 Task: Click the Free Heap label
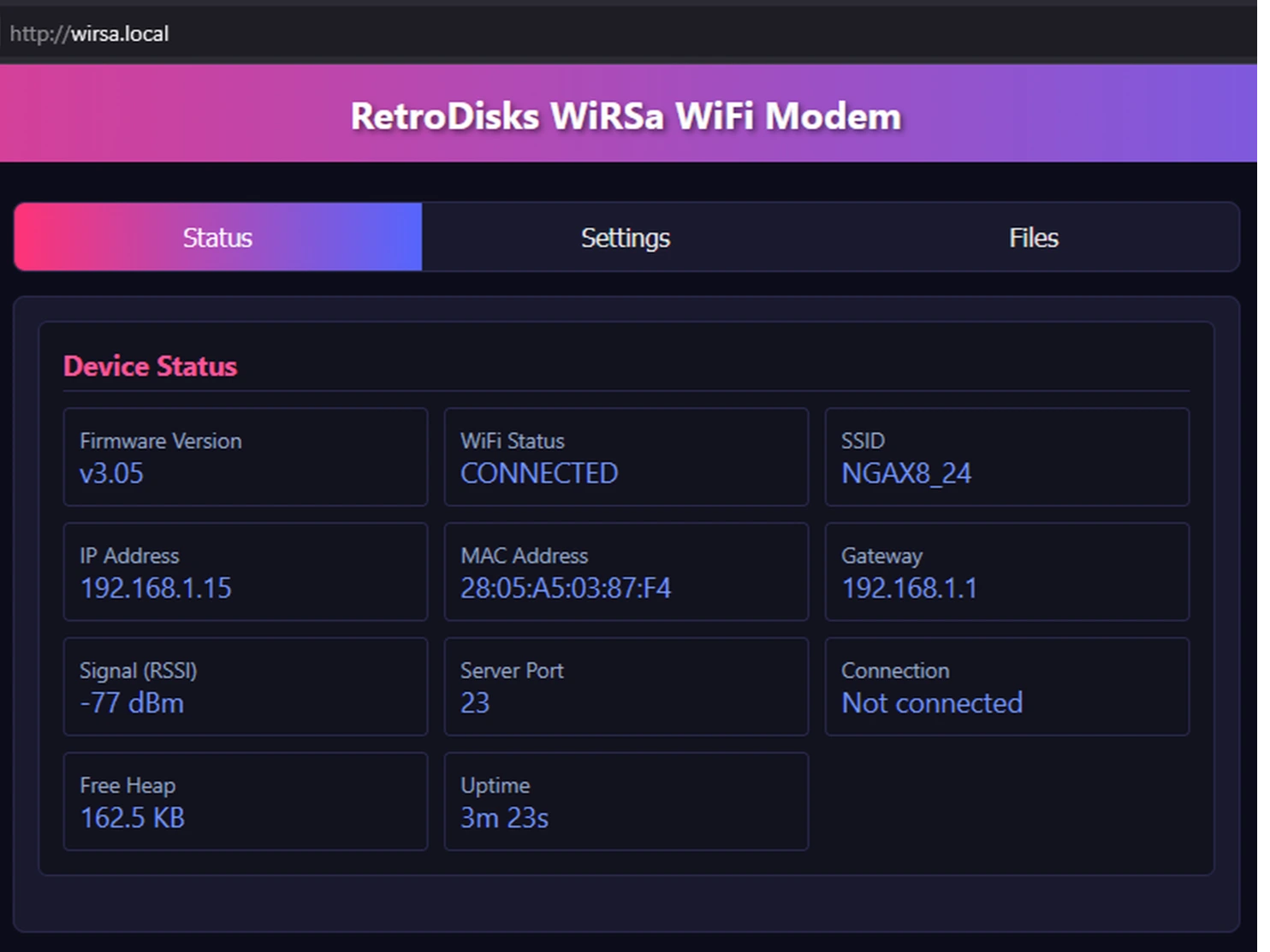pyautogui.click(x=128, y=785)
